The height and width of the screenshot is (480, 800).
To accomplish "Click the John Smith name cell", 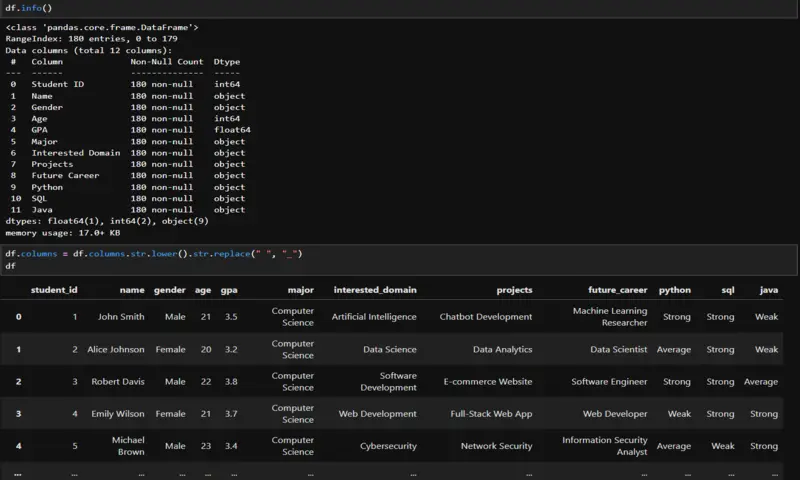I will (x=121, y=317).
